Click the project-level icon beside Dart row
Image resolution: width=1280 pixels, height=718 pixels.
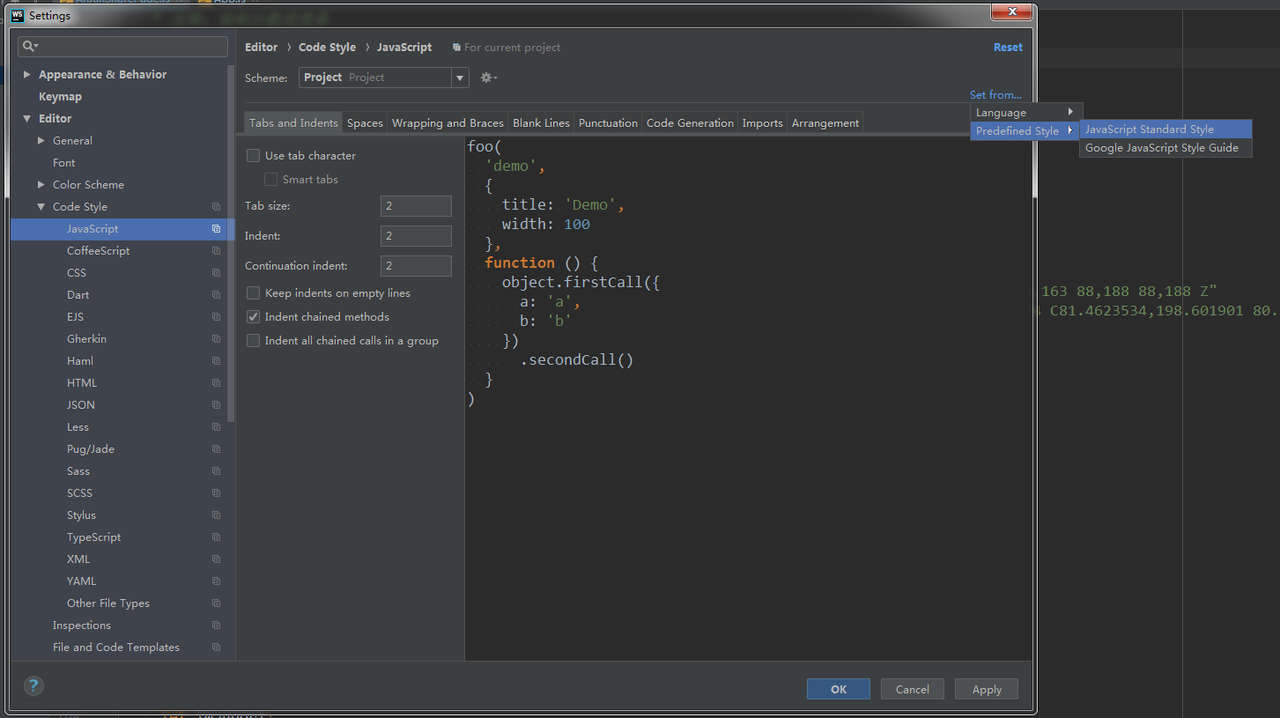(x=216, y=295)
